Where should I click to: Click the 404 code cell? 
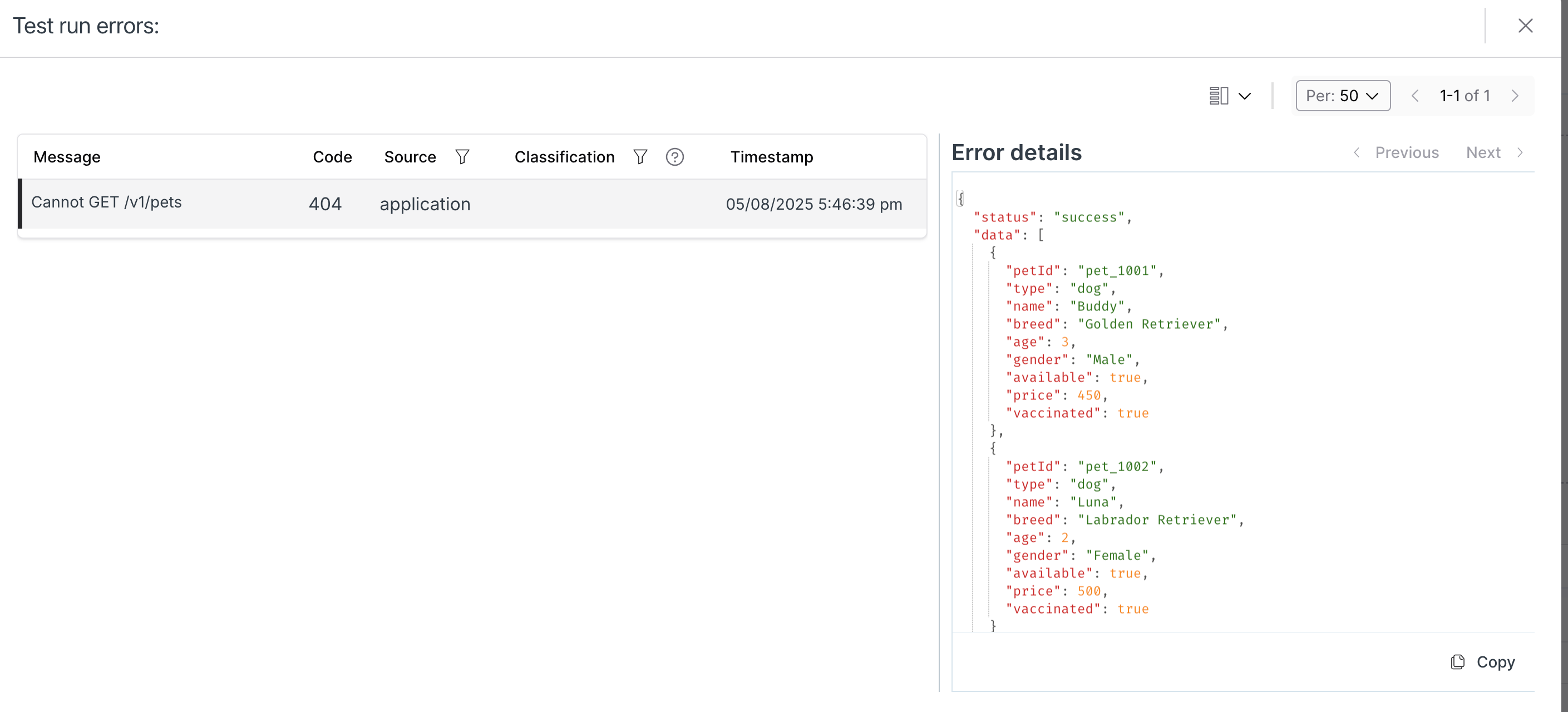[x=325, y=204]
